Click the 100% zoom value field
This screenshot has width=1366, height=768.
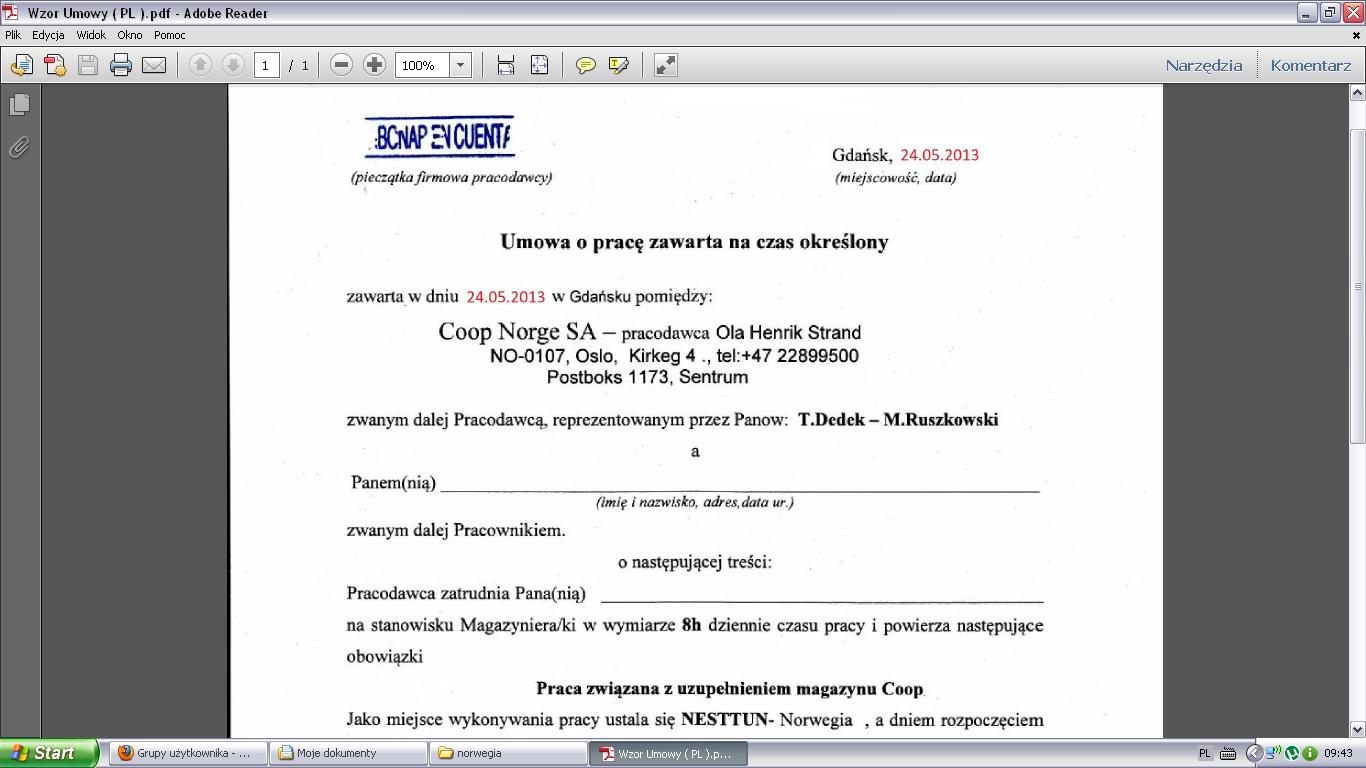coord(422,65)
